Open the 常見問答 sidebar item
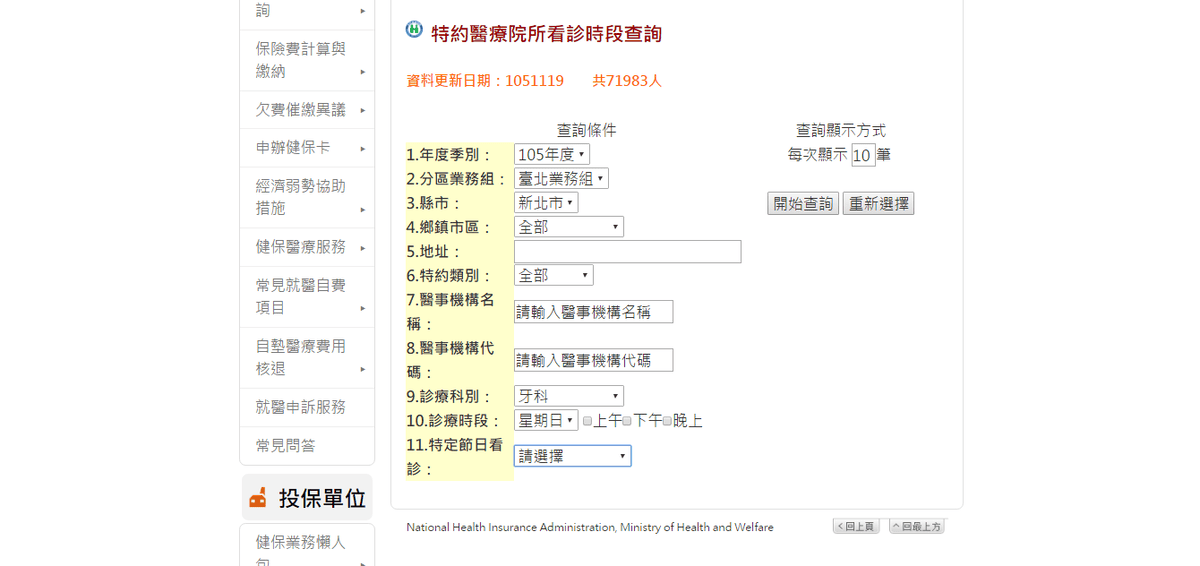 (x=307, y=446)
